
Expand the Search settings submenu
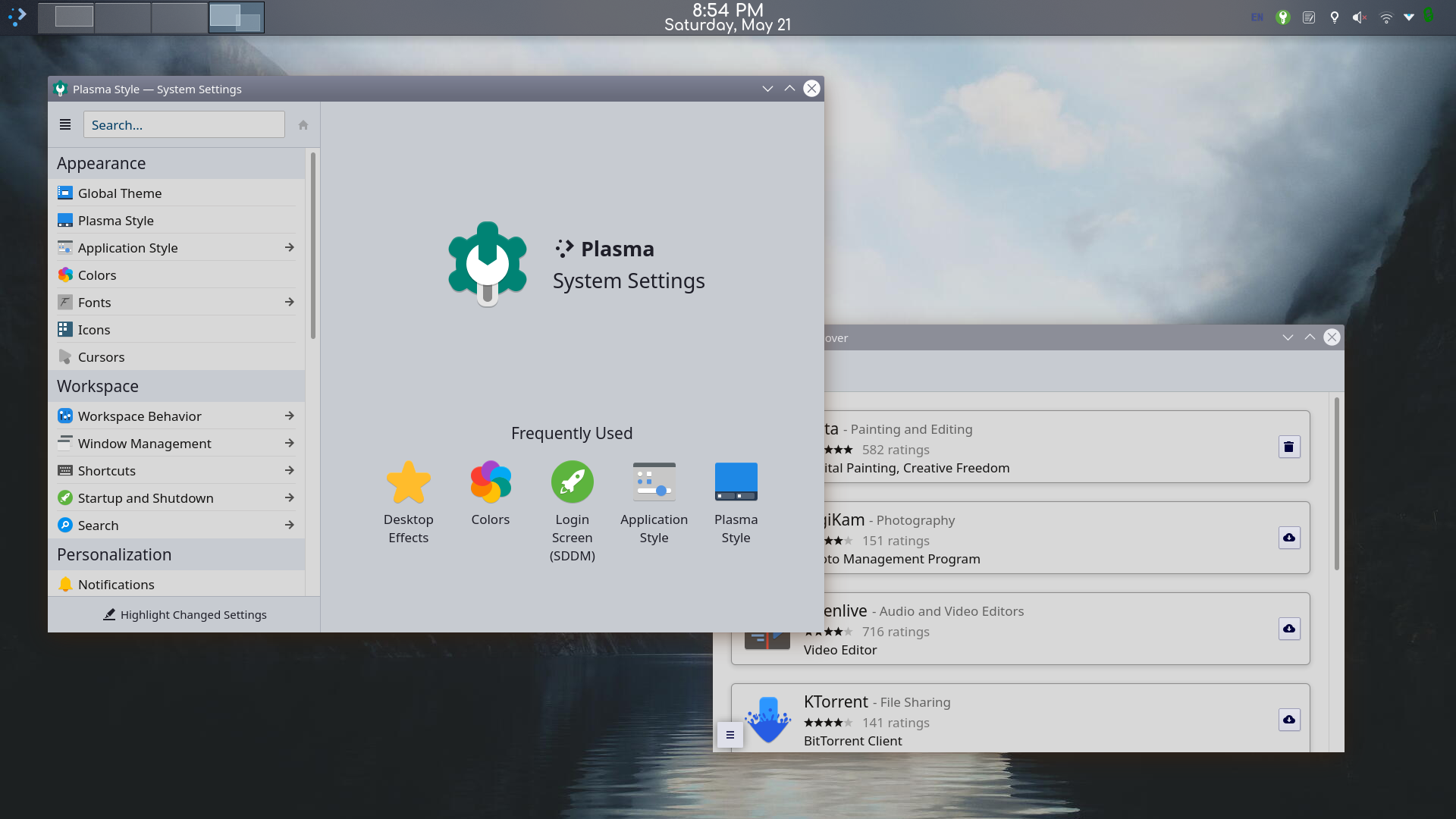290,526
